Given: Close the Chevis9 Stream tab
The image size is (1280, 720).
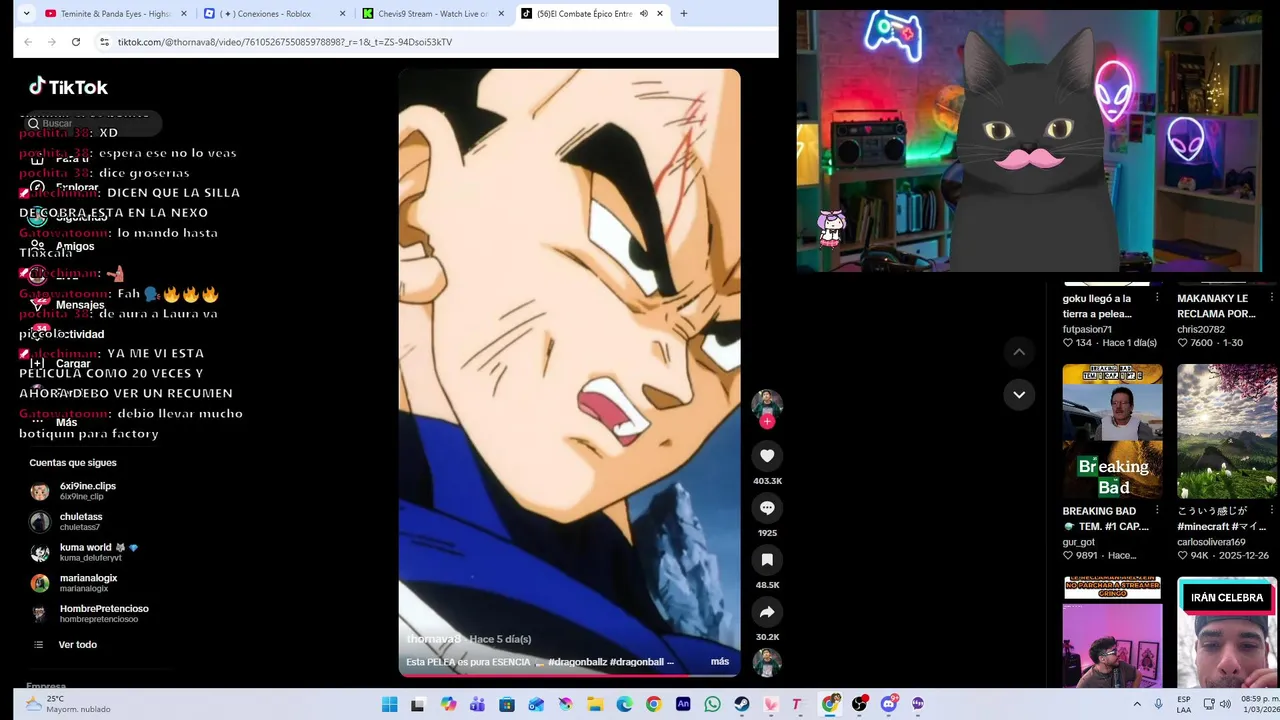Looking at the screenshot, I should tap(502, 14).
